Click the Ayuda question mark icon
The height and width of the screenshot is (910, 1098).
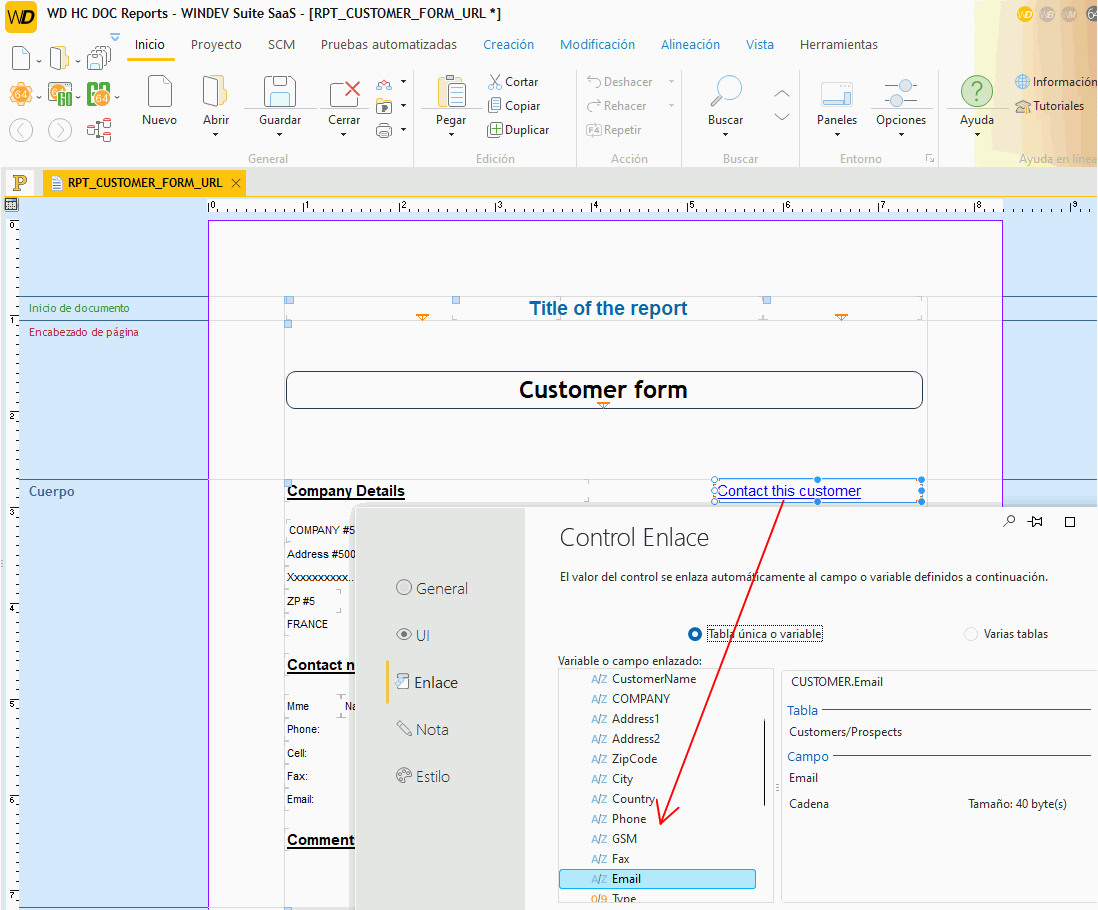977,92
